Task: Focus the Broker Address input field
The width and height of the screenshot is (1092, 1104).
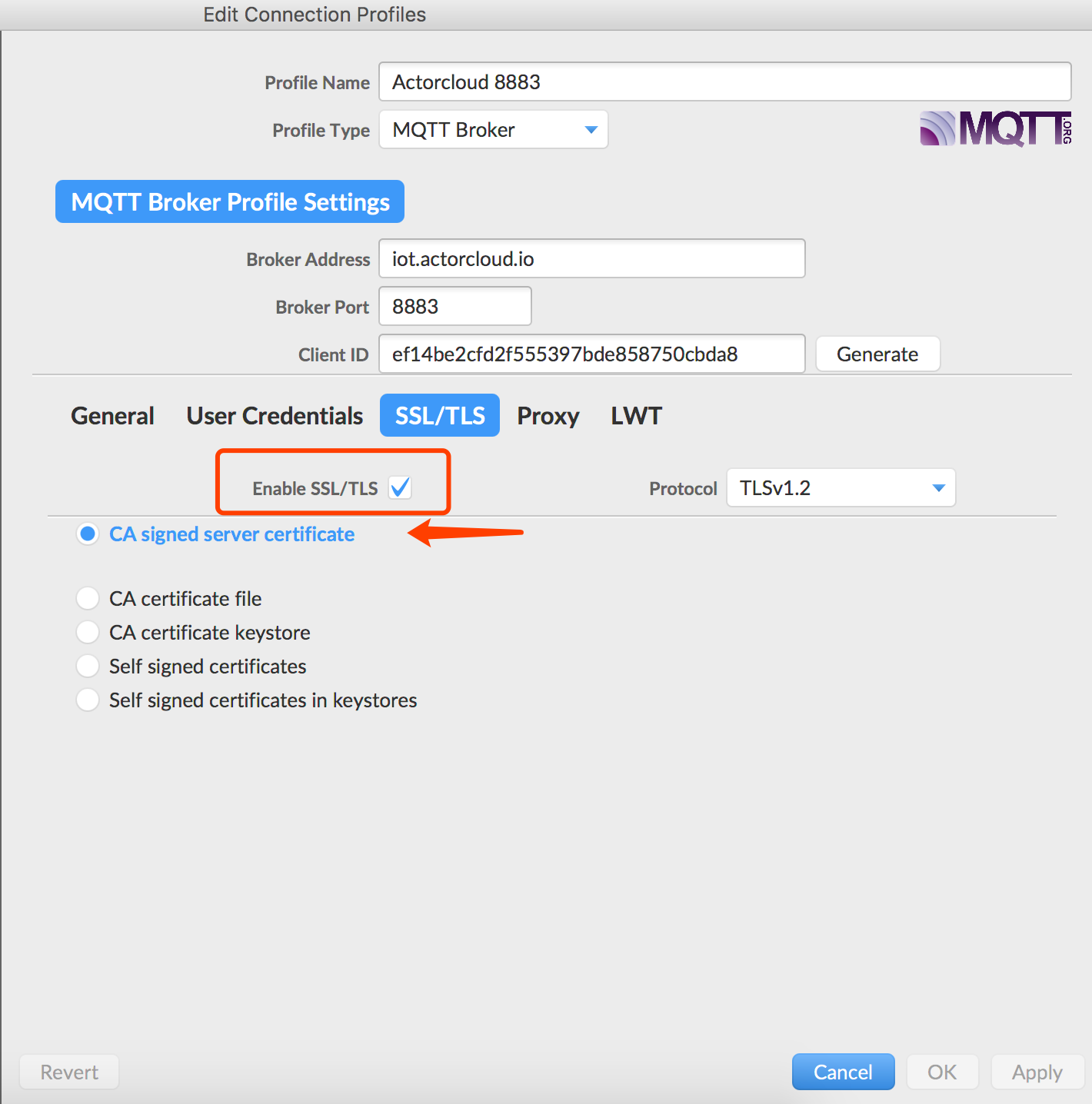Action: [592, 258]
